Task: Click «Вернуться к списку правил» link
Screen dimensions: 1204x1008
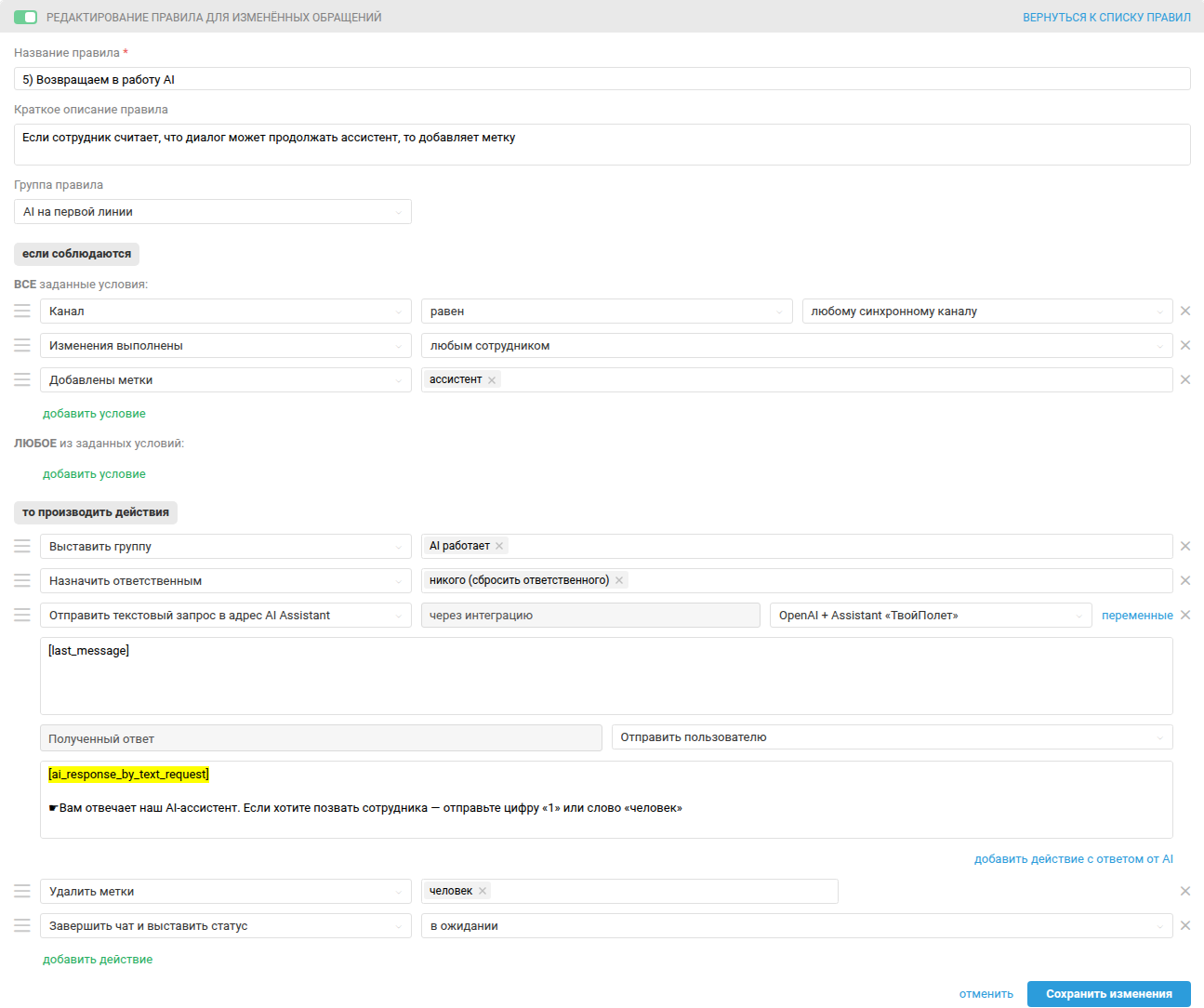Action: tap(1106, 18)
